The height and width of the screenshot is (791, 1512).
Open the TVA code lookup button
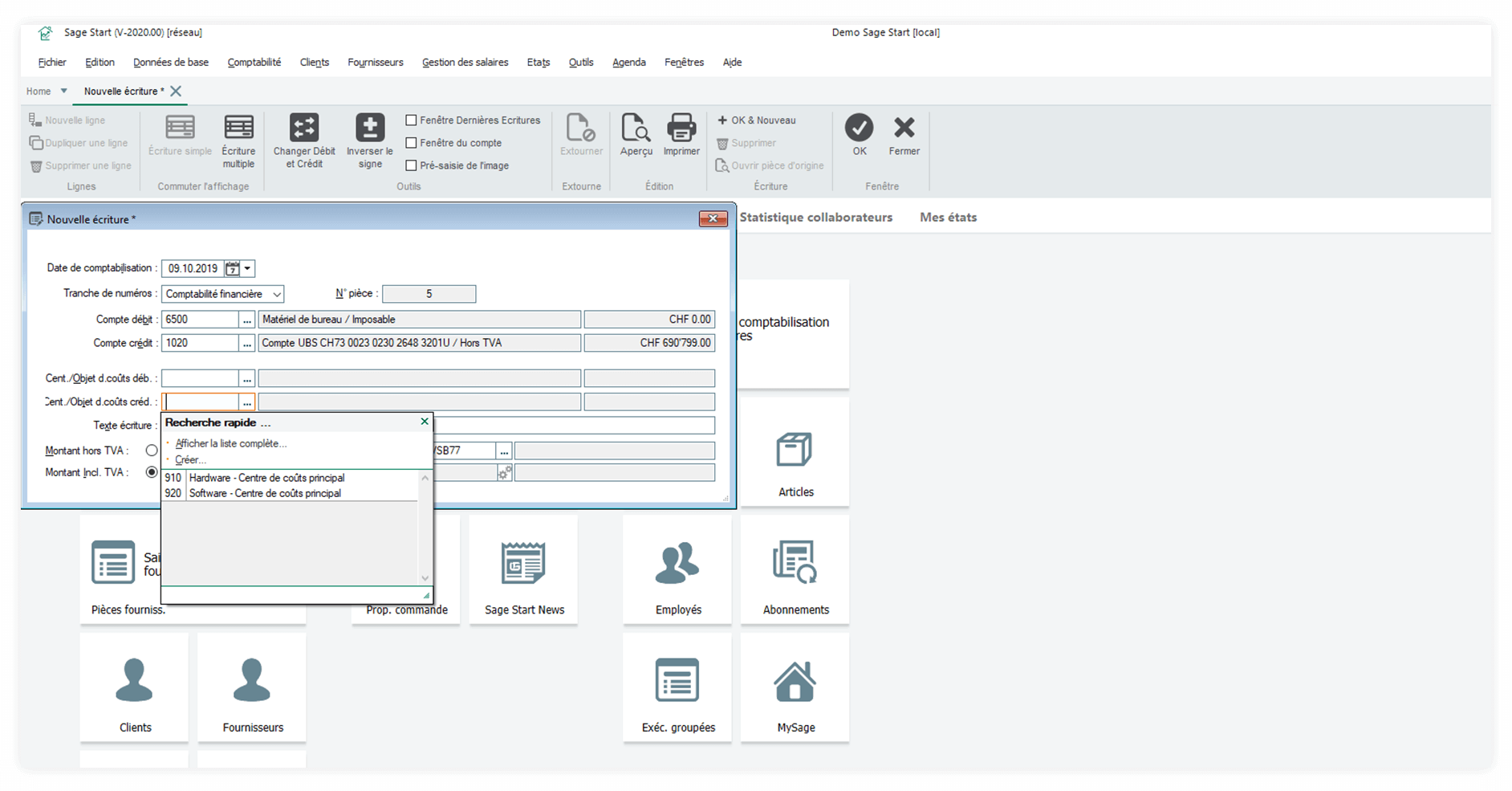504,451
